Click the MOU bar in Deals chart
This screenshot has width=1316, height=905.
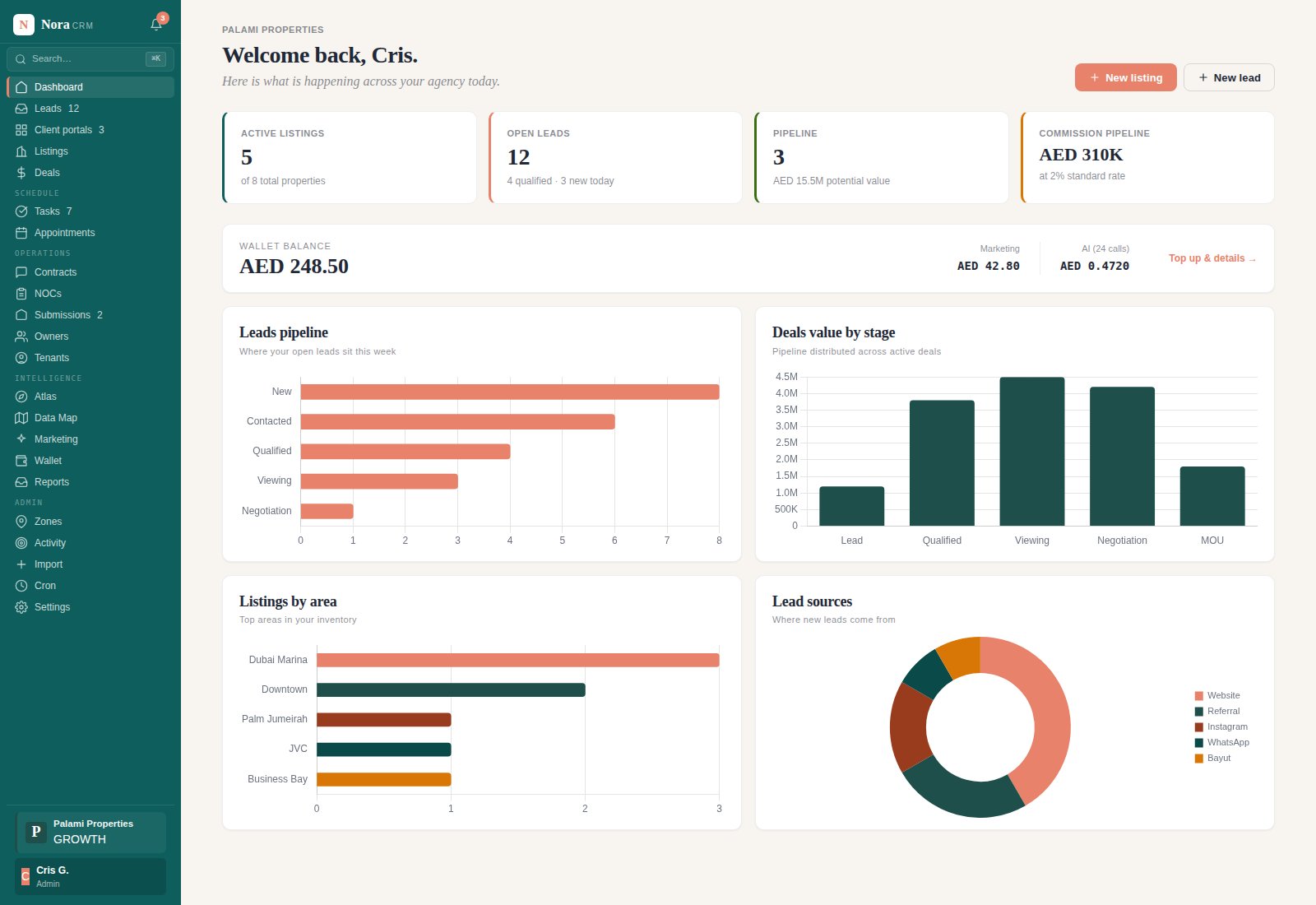click(1212, 496)
